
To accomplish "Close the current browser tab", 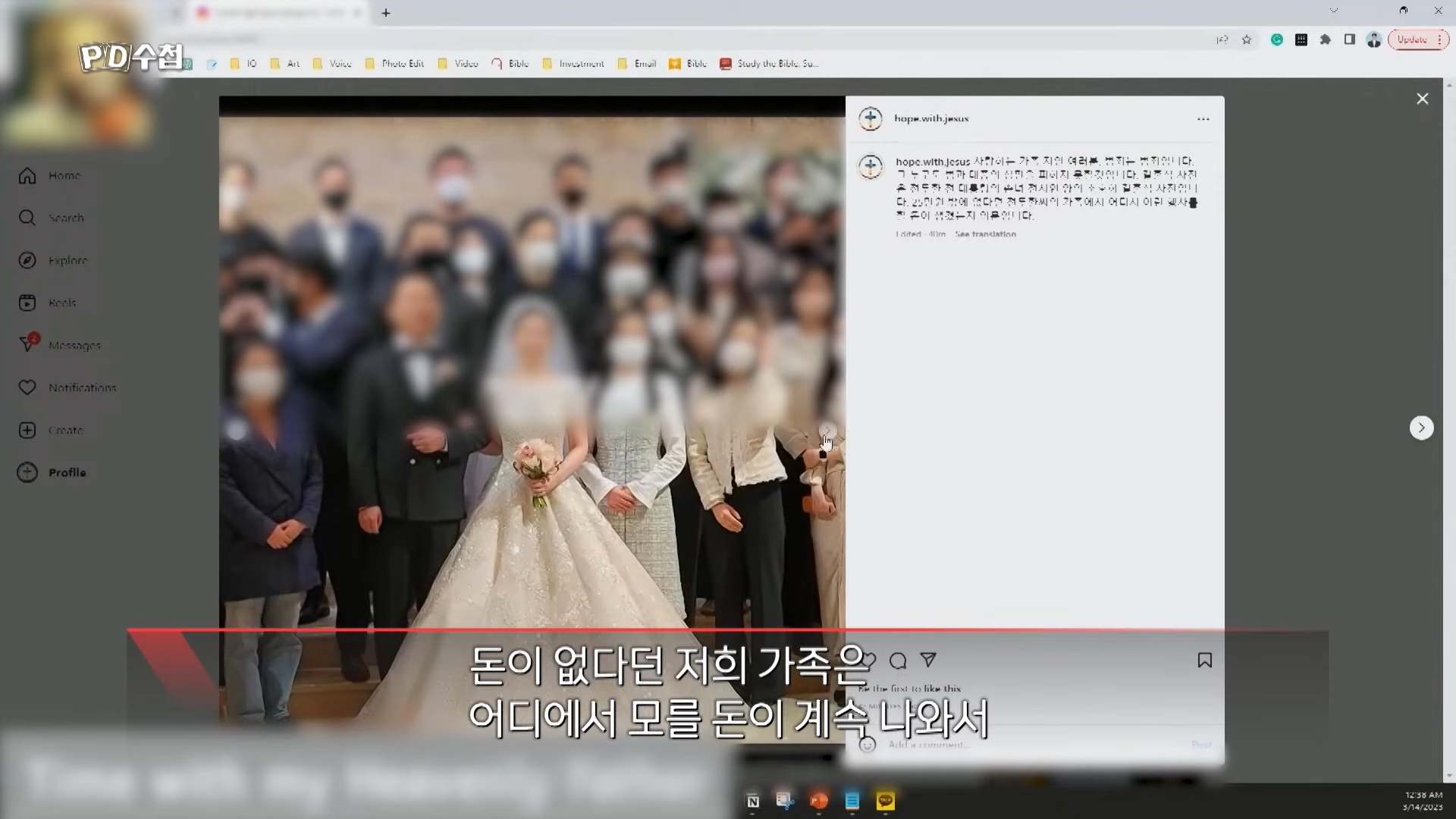I will click(357, 13).
